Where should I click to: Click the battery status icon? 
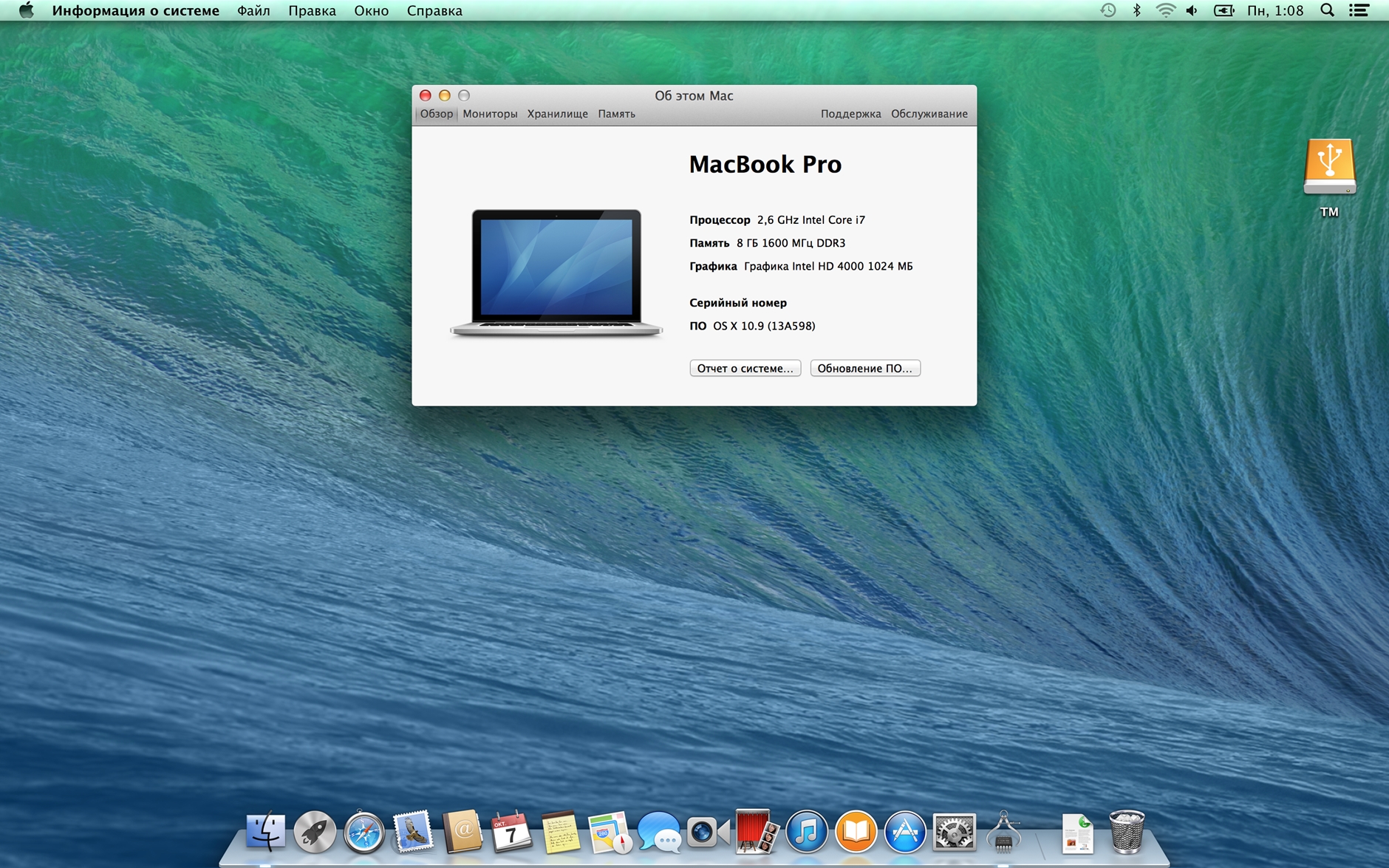click(x=1224, y=10)
